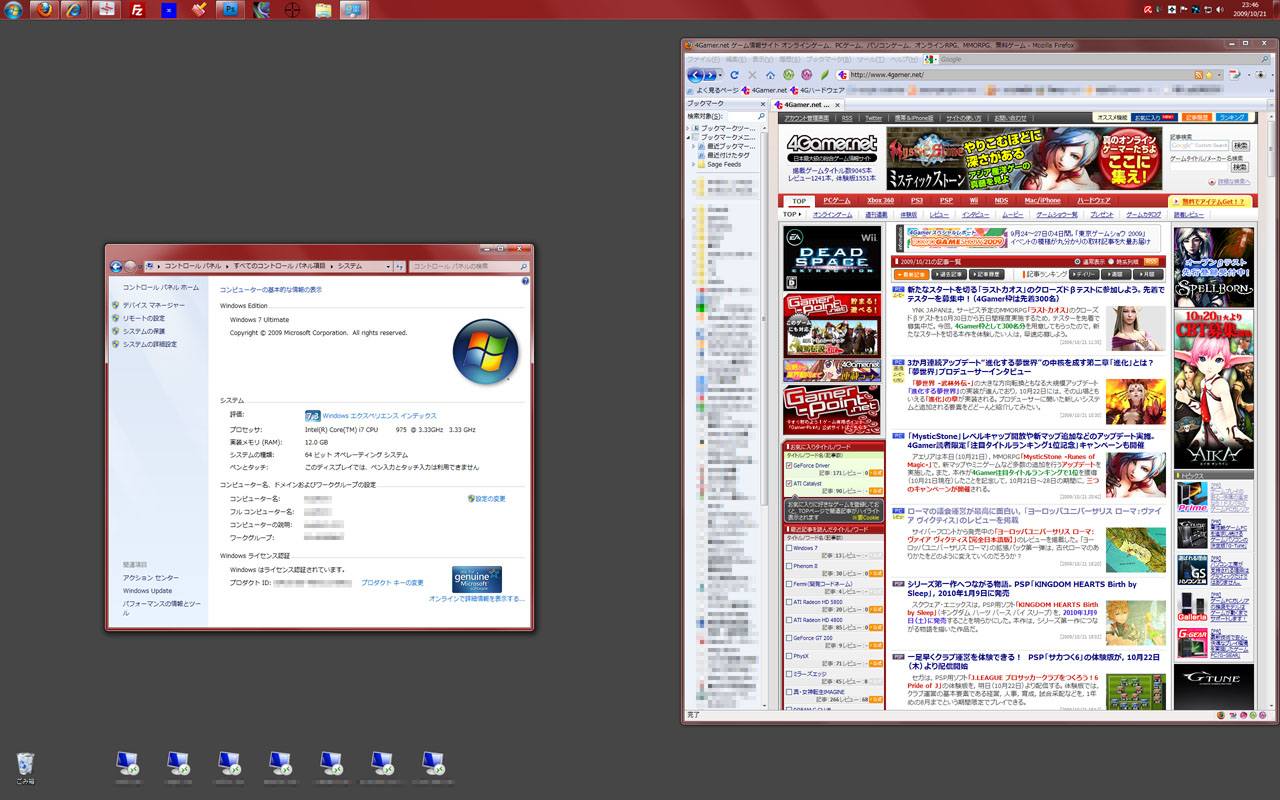Screen dimensions: 1280x800
Task: Click the Firefox reload button
Action: (734, 75)
